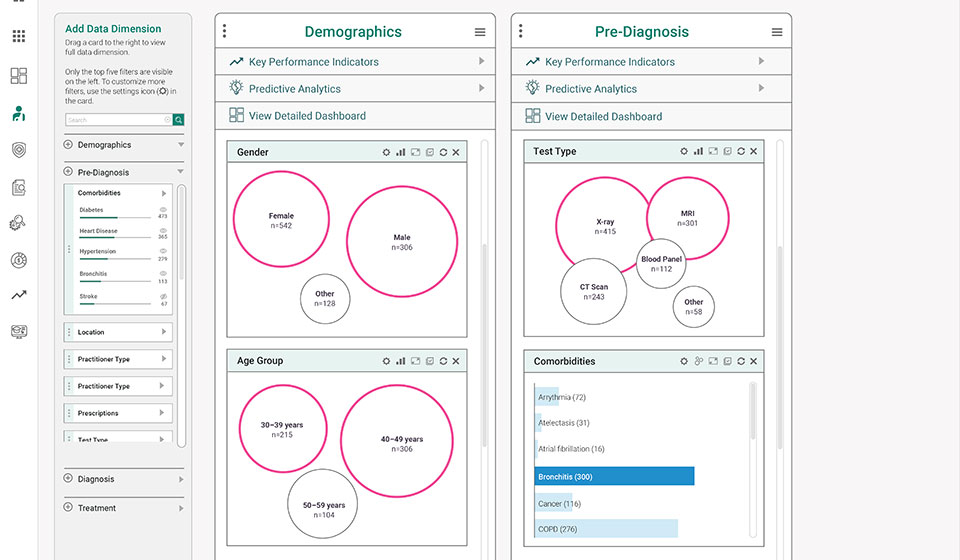
Task: Open settings gear on Gender card
Action: pos(386,152)
